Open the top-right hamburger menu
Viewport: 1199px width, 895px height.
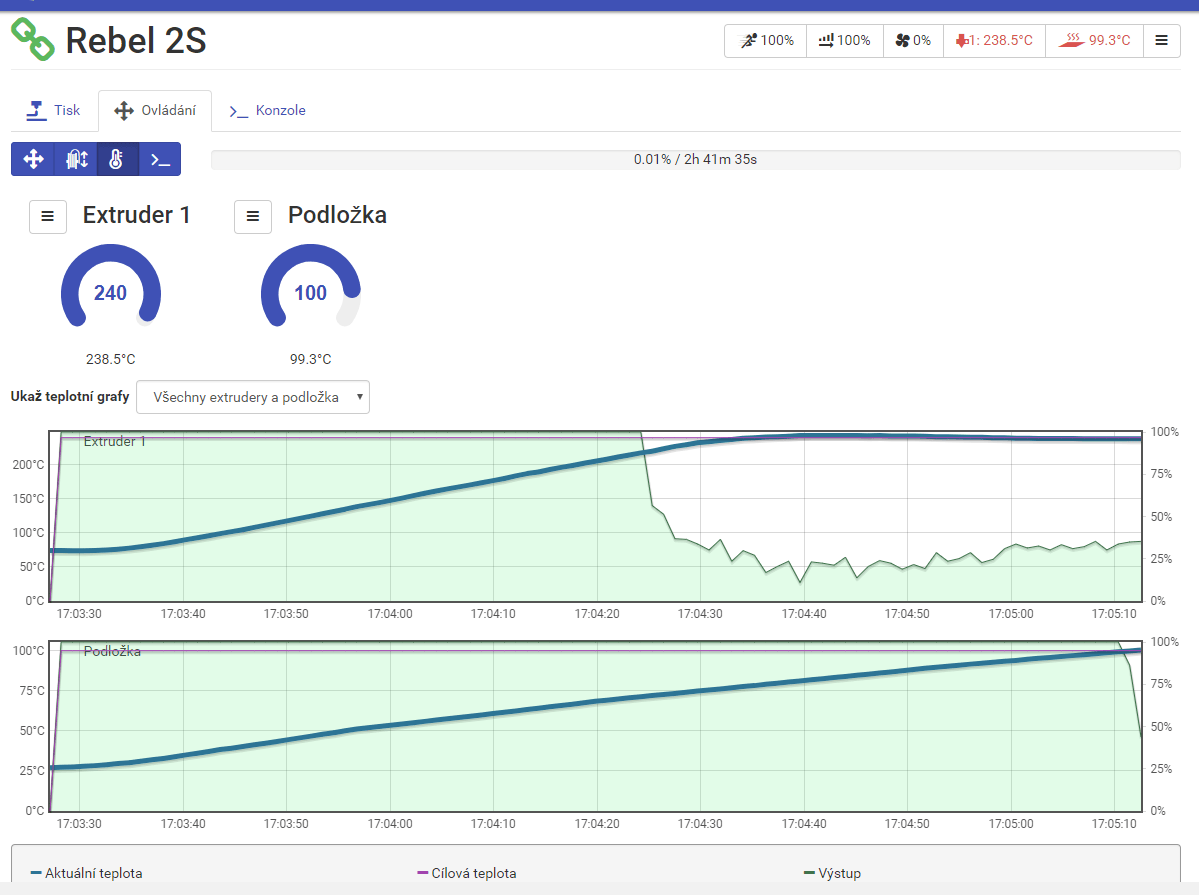coord(1161,41)
